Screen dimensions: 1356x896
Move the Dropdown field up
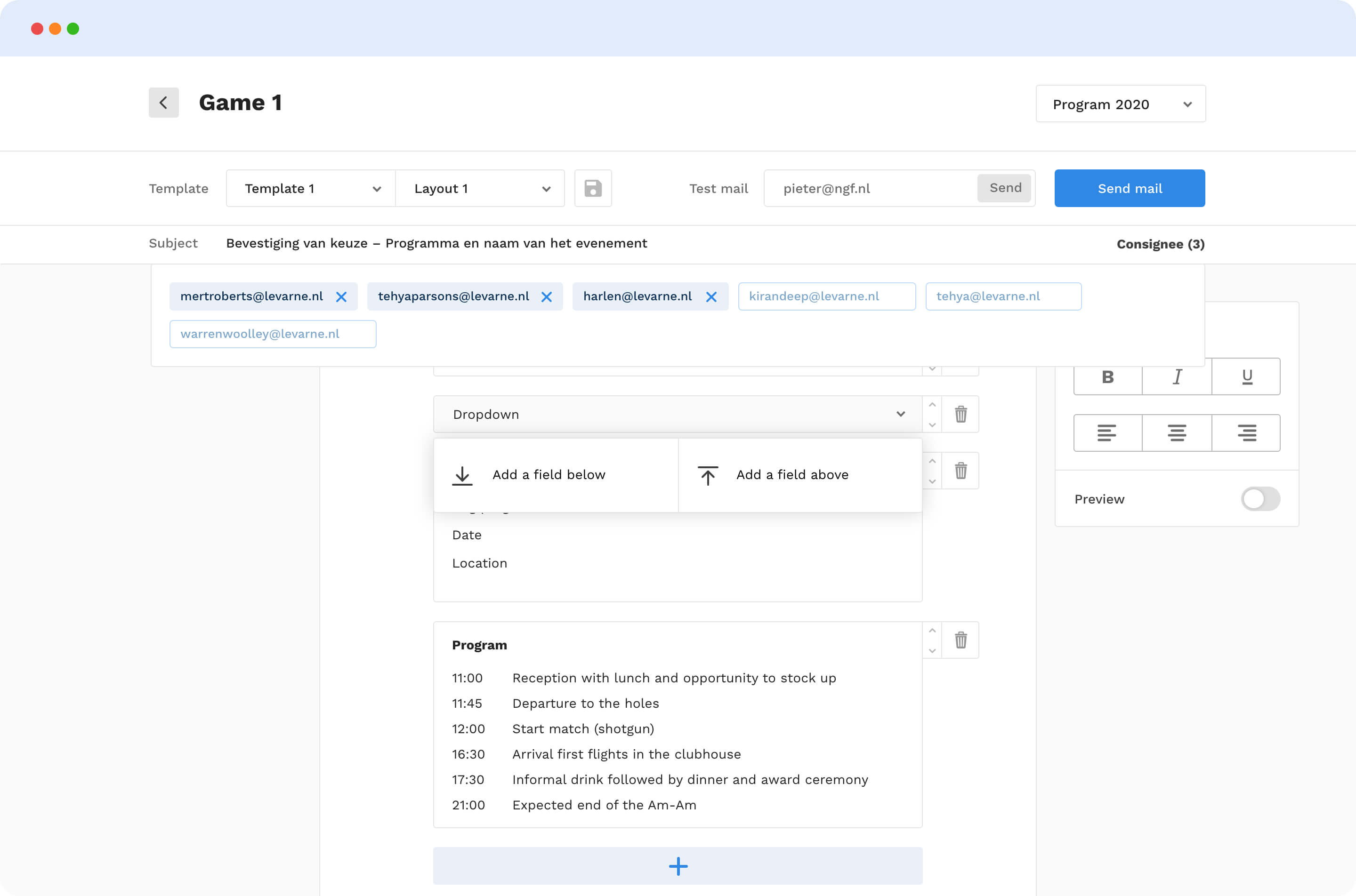(x=932, y=405)
